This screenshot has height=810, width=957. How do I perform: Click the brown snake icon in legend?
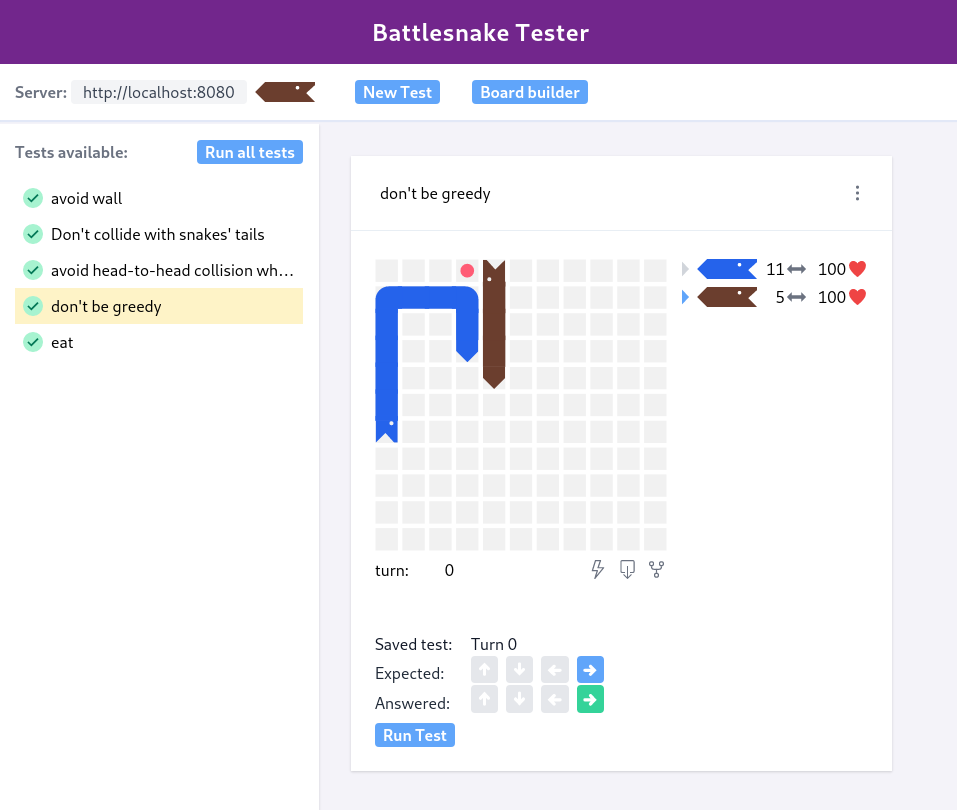pyautogui.click(x=727, y=297)
